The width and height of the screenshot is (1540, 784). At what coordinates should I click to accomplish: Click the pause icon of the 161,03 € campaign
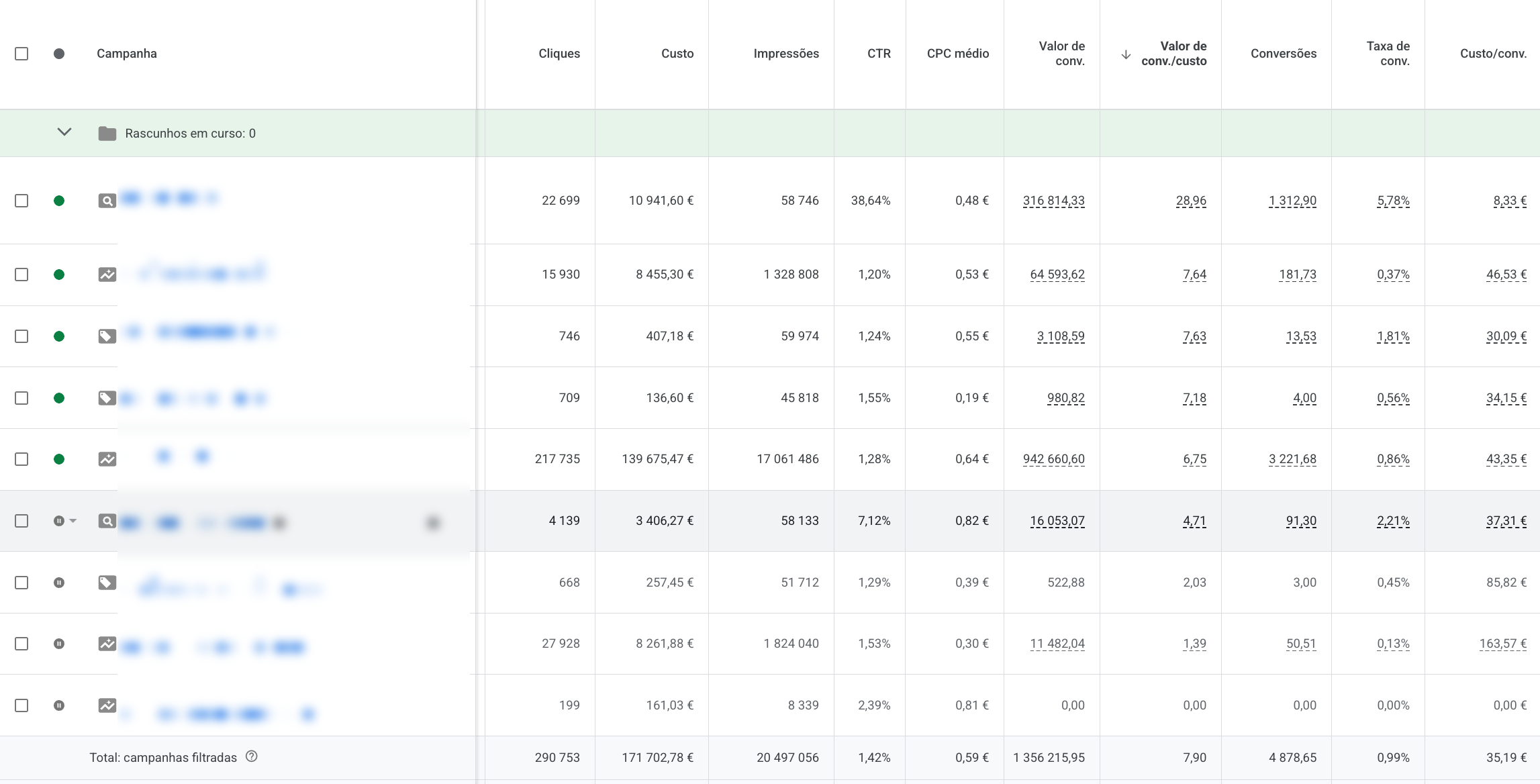click(x=59, y=705)
